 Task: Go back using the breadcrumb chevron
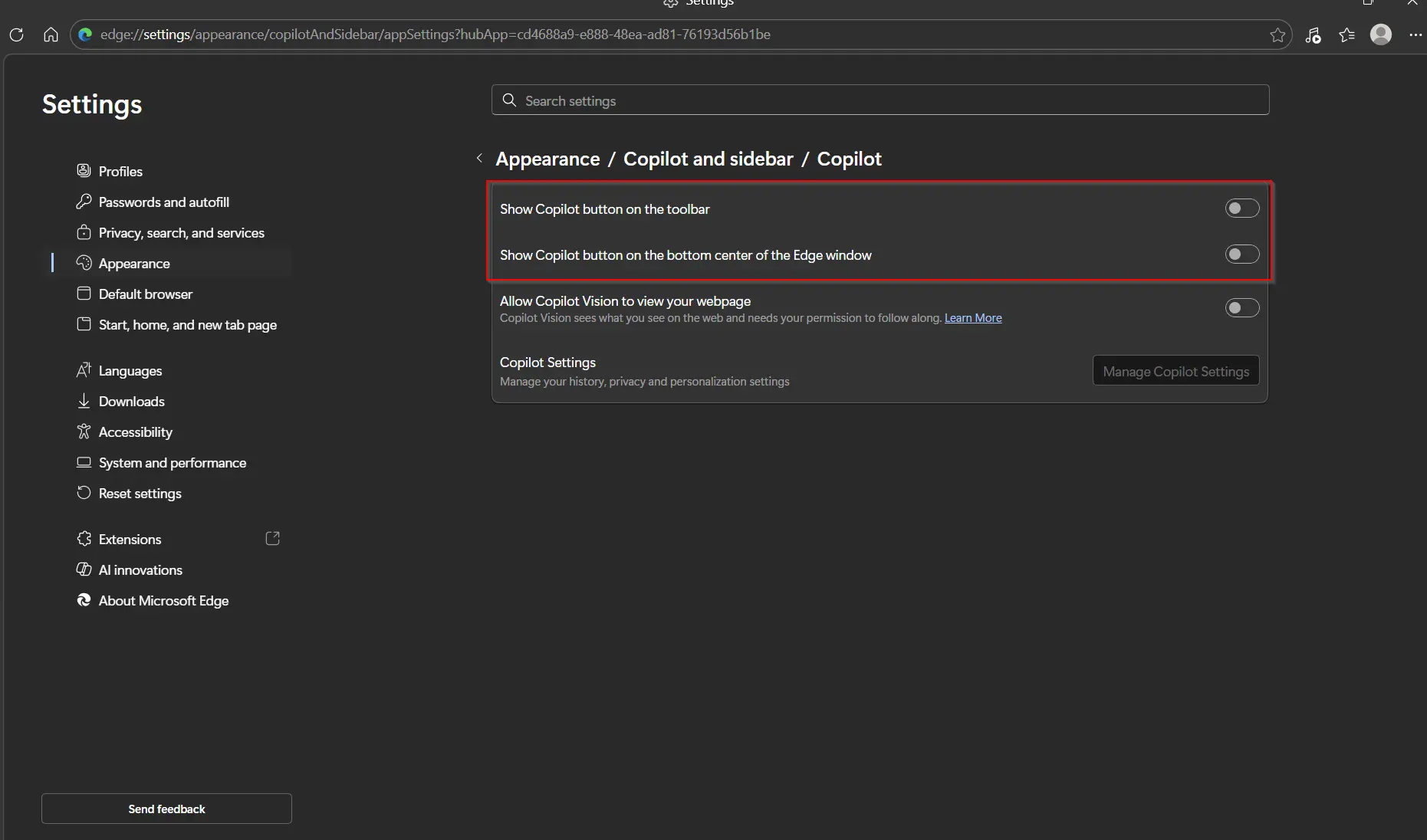pos(479,159)
